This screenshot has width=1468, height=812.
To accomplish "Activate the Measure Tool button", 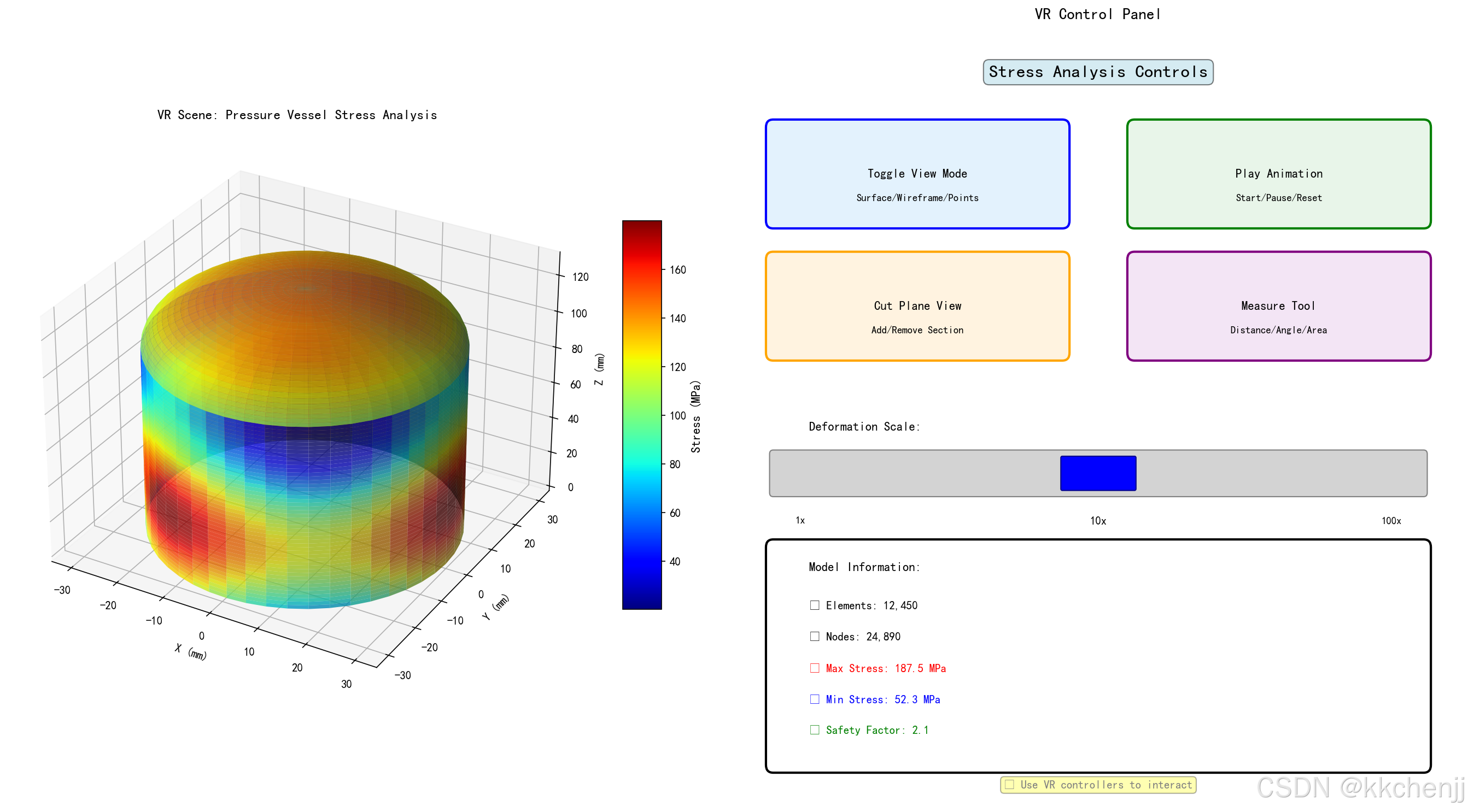I will point(1278,306).
